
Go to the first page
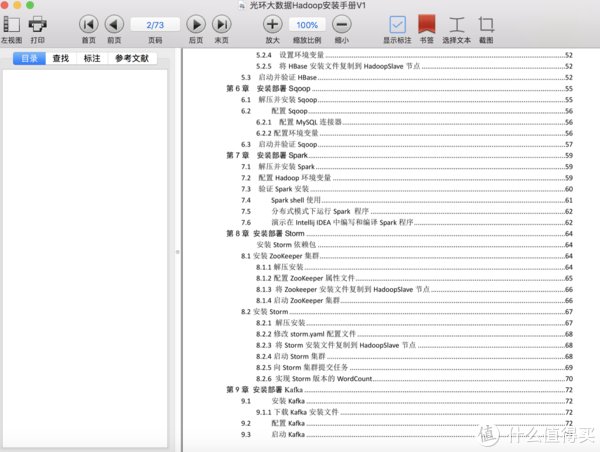(88, 24)
